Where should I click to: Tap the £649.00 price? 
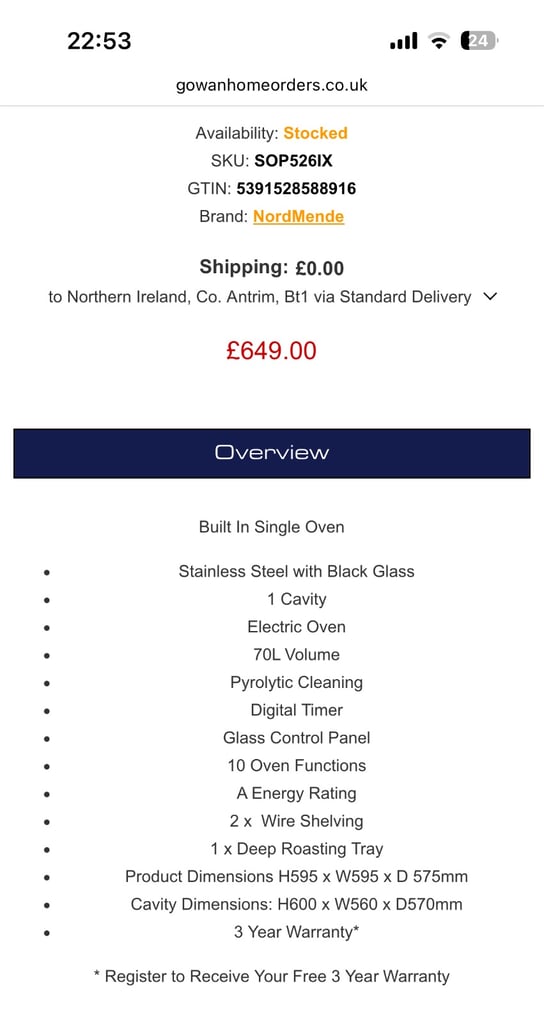pyautogui.click(x=272, y=351)
